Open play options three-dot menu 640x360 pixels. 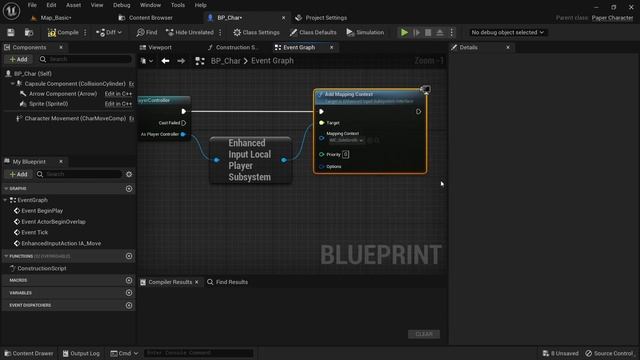(452, 32)
